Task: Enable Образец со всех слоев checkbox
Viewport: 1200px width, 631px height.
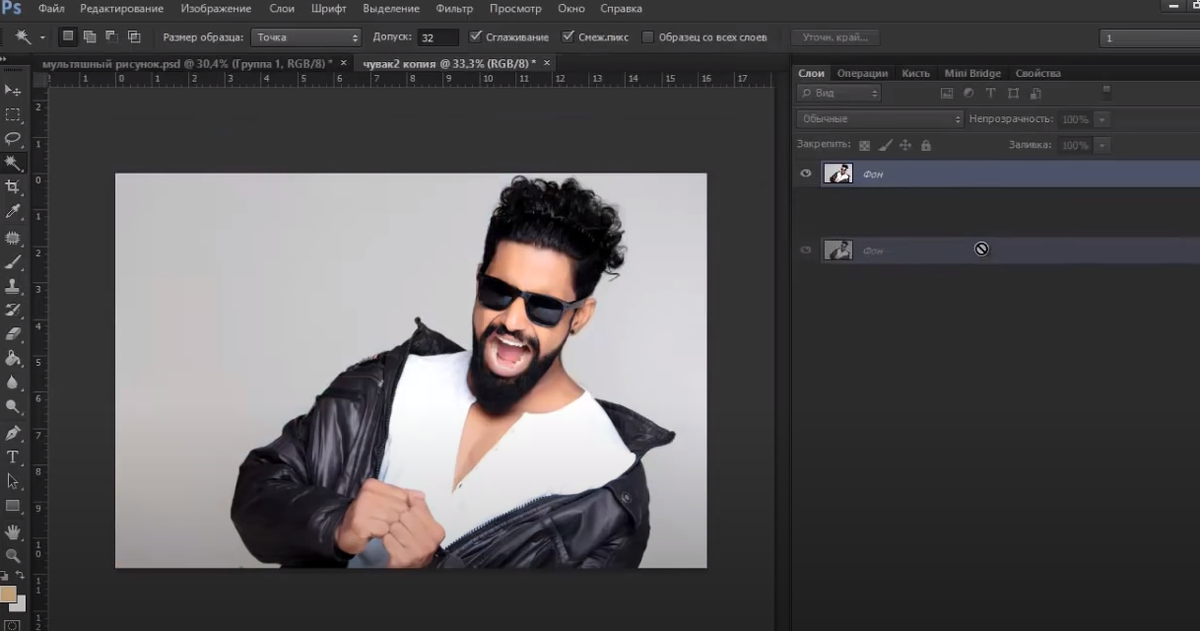Action: [x=648, y=37]
